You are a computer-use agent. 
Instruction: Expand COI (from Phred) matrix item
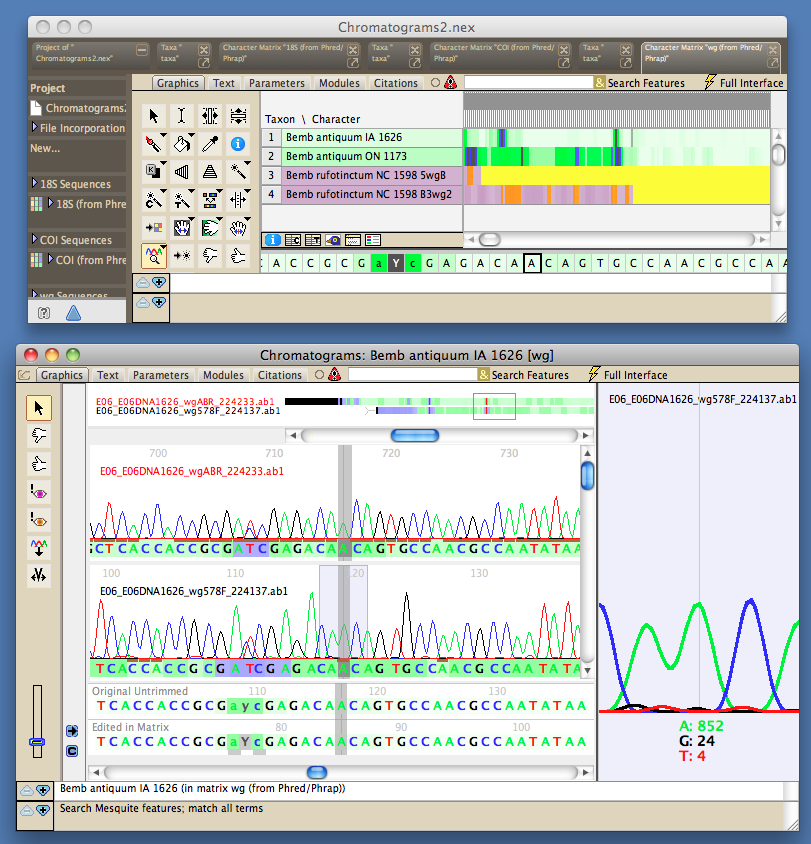[51, 259]
